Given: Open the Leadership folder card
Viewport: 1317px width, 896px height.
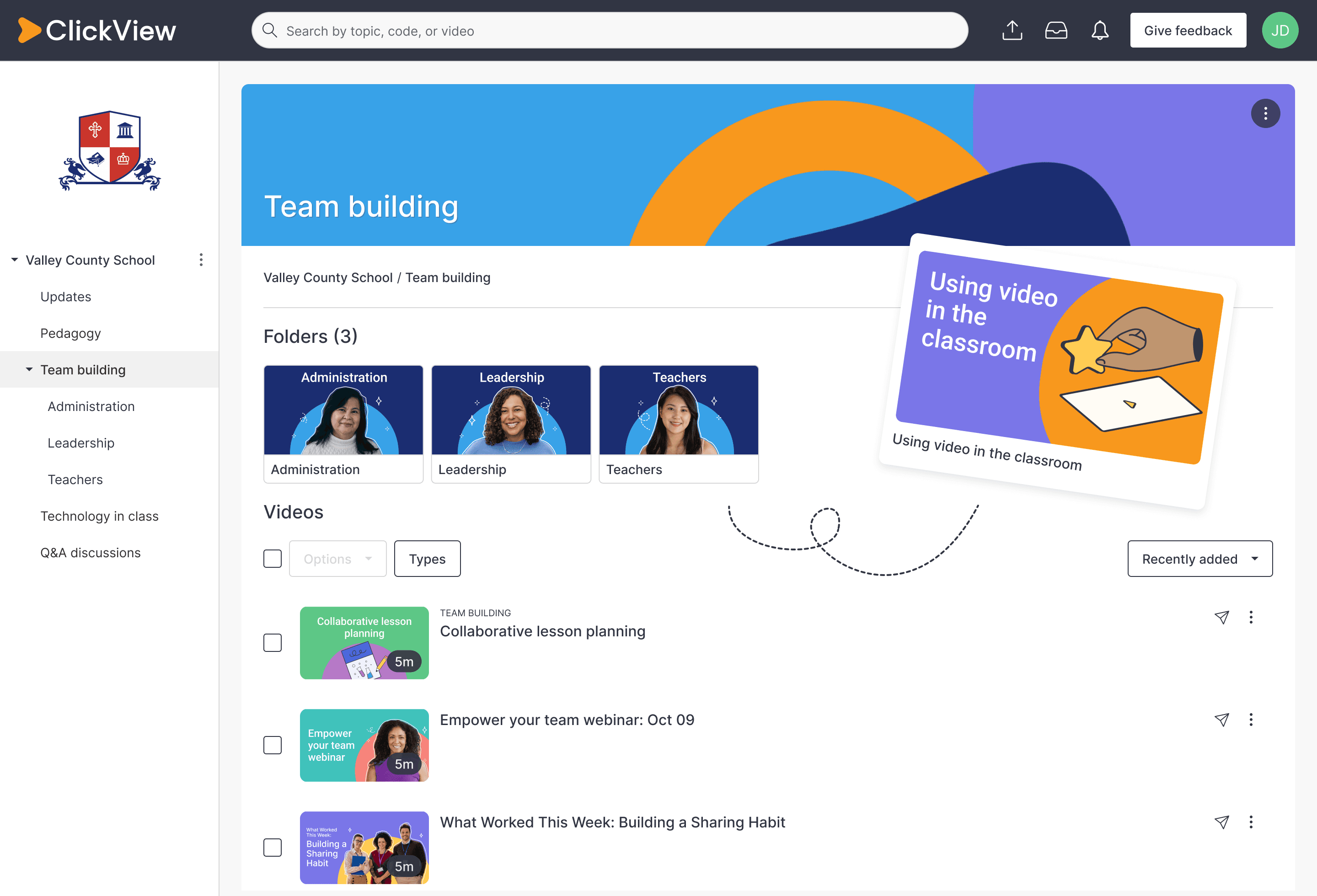Looking at the screenshot, I should [x=511, y=424].
